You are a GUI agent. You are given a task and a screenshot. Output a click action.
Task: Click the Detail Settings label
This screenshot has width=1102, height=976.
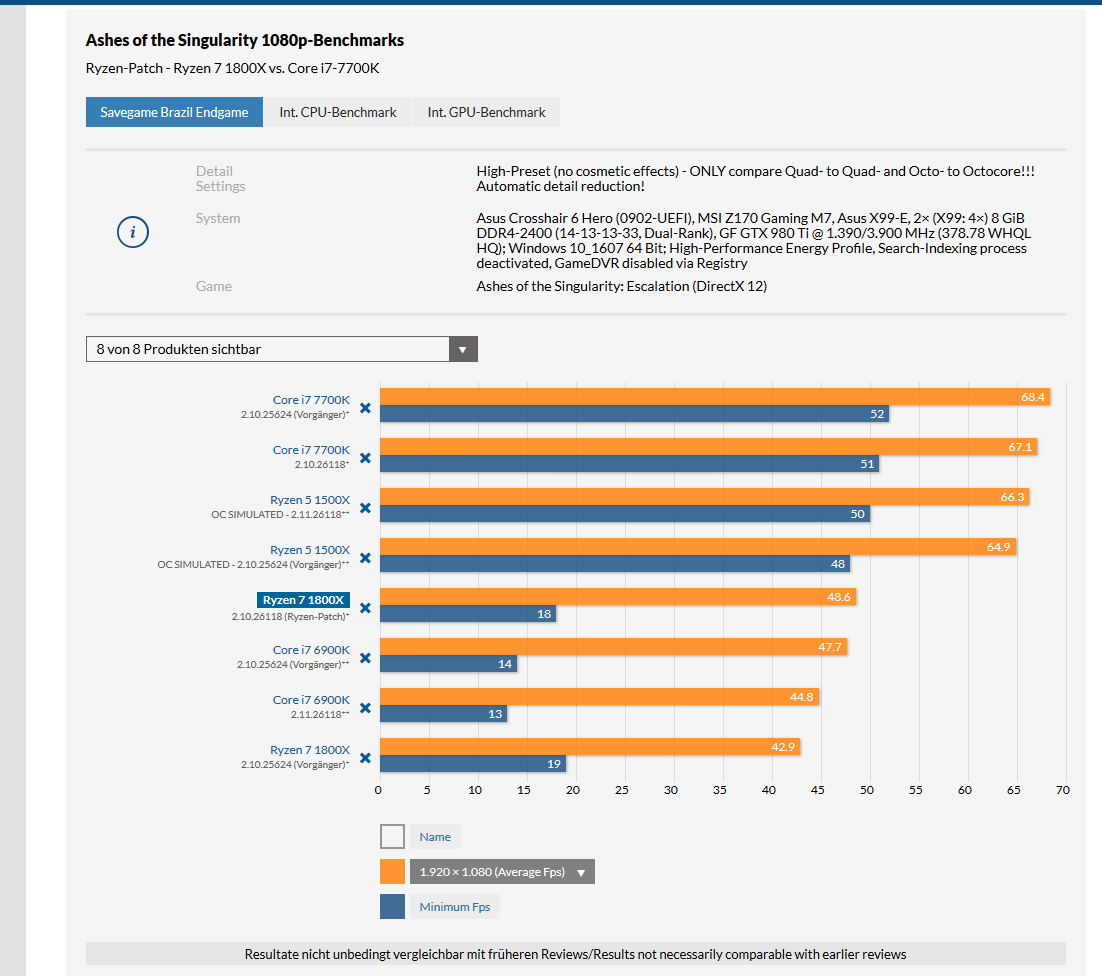221,178
